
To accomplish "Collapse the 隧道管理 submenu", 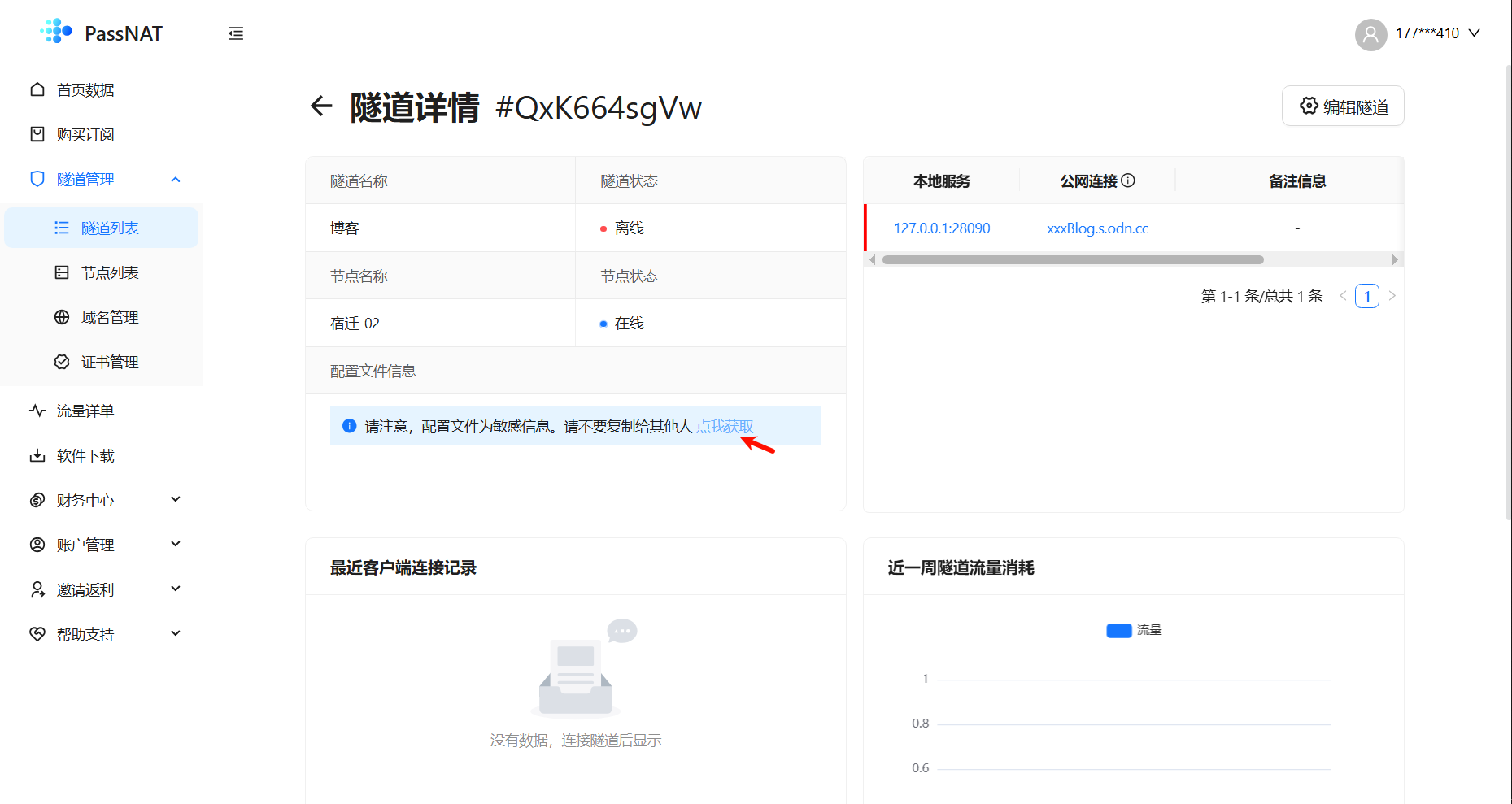I will pos(176,179).
